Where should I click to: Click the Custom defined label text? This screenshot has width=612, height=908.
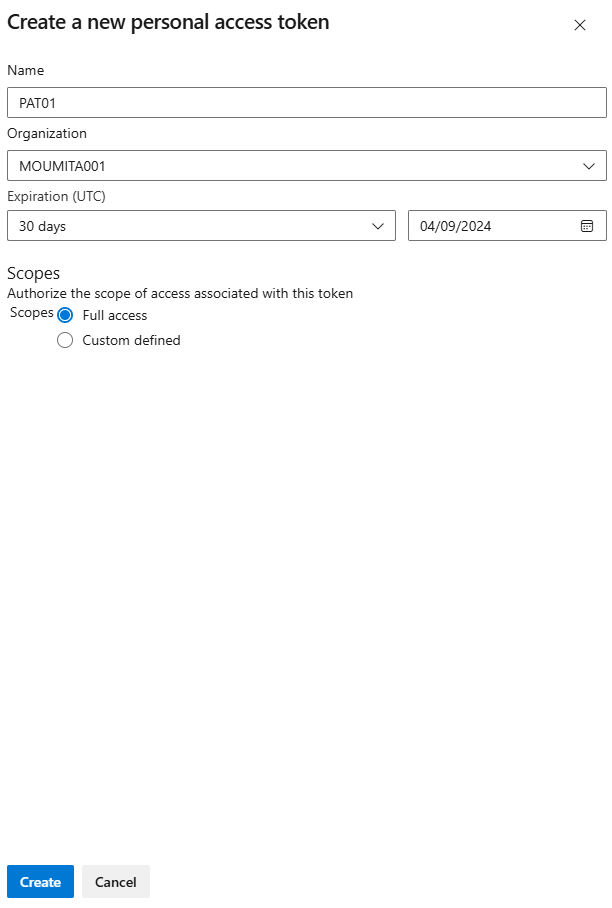131,340
